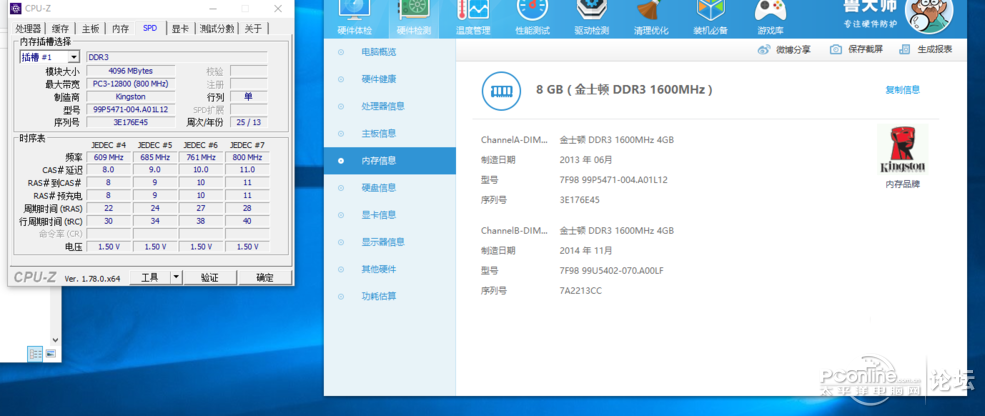The image size is (985, 416).
Task: Click the 4096 MBytes module size field
Action: 130,71
